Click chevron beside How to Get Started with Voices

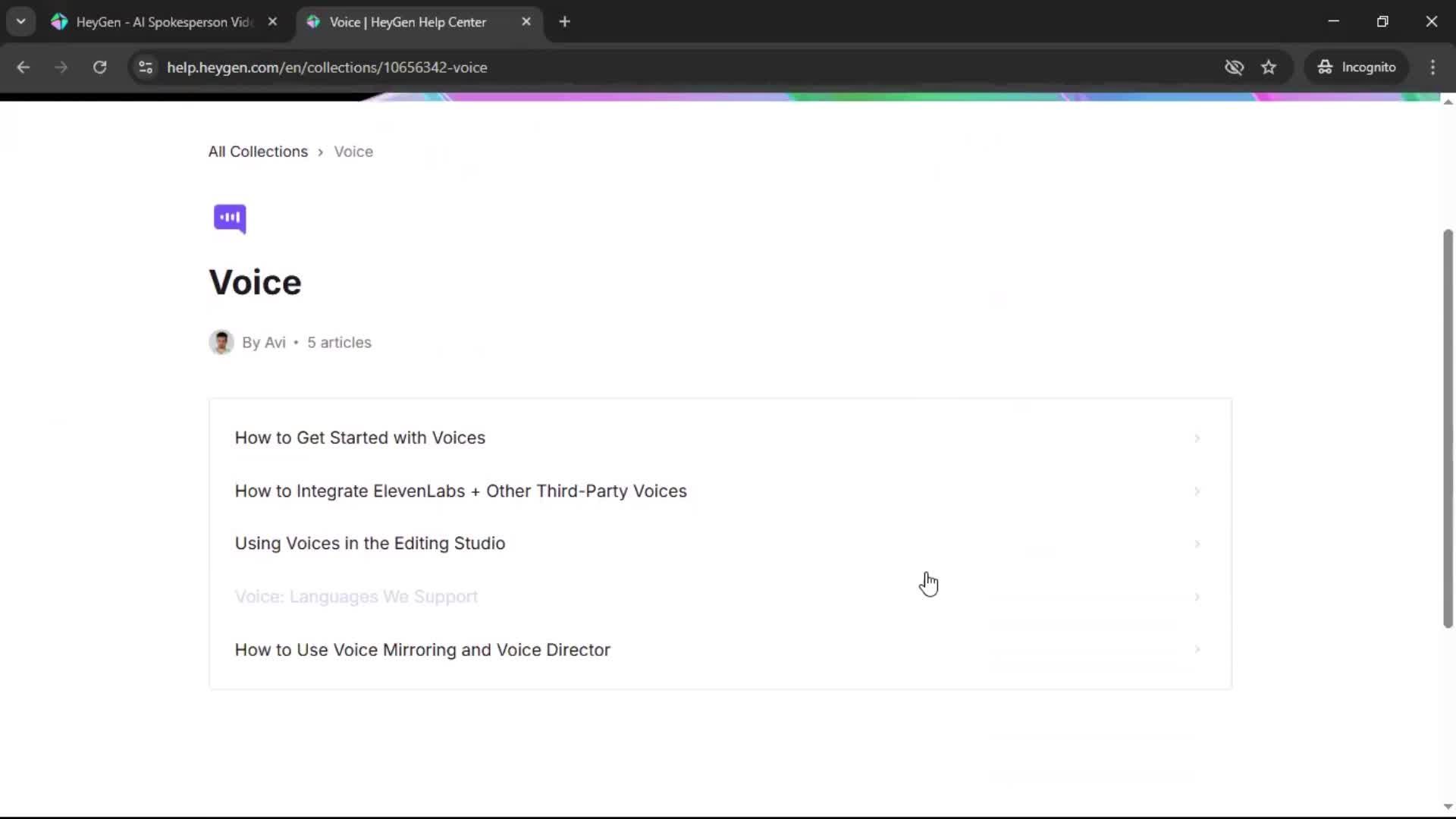click(x=1197, y=438)
